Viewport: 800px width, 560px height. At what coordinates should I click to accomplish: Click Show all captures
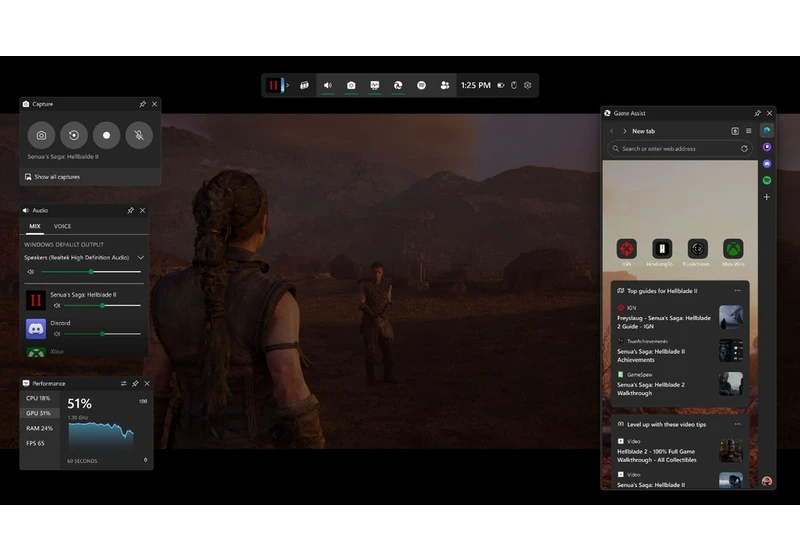pyautogui.click(x=53, y=177)
